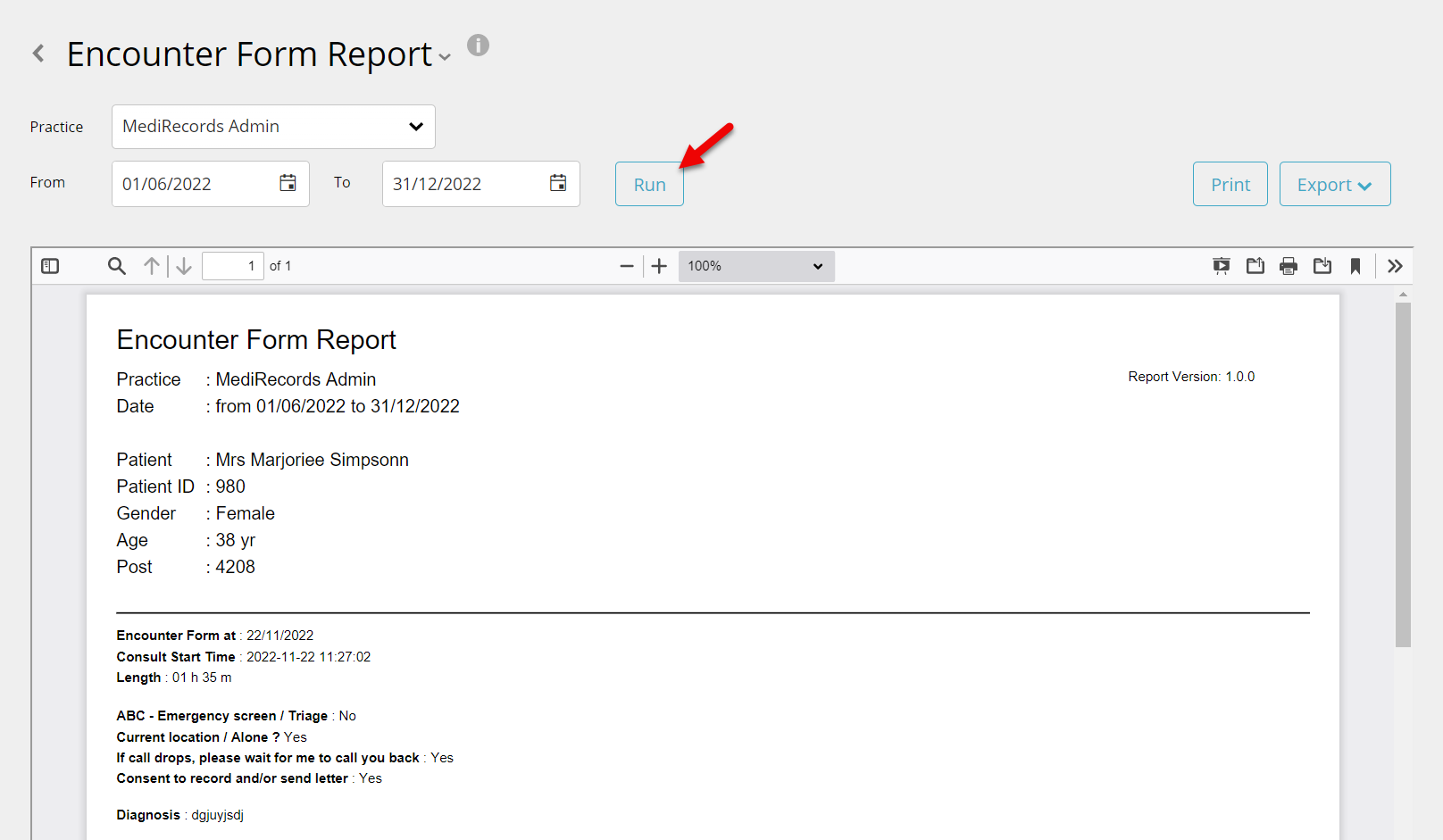Viewport: 1443px width, 840px height.
Task: Click the report info icon
Action: coord(479,45)
